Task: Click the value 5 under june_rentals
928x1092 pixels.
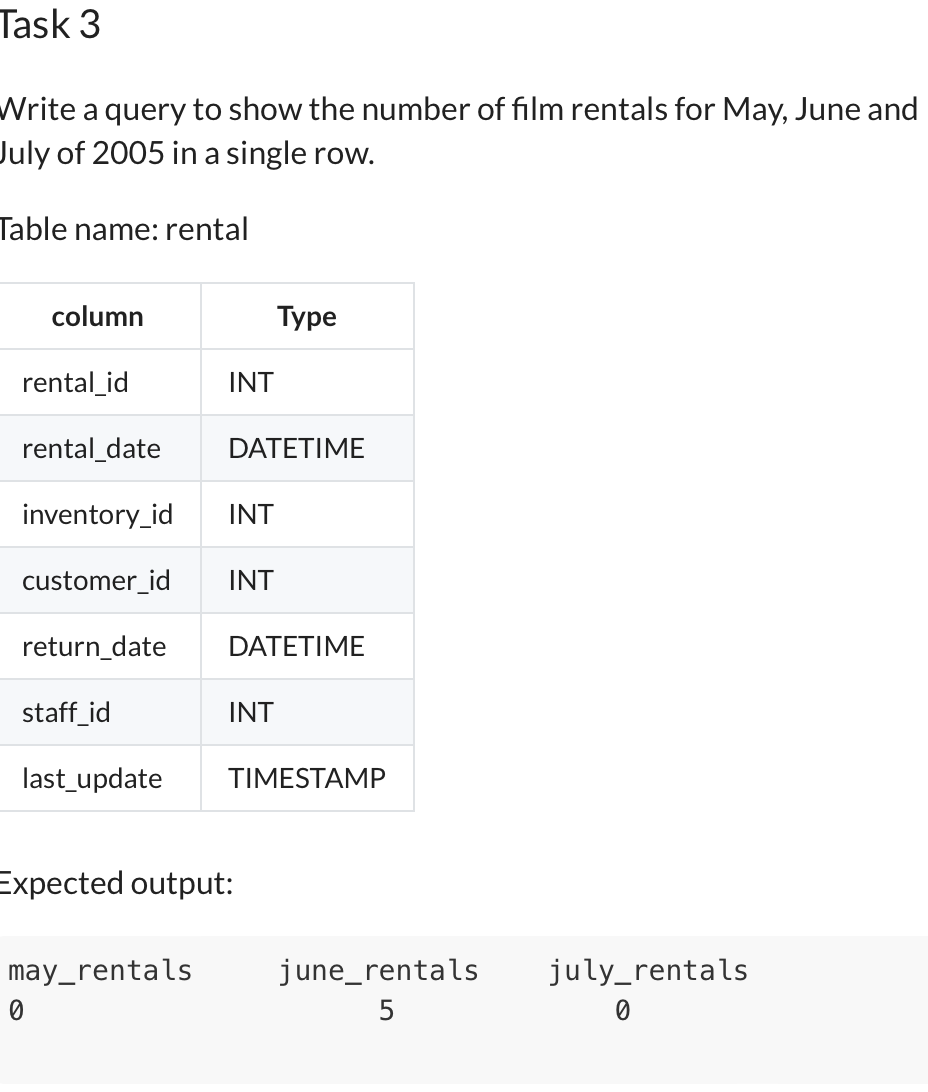Action: pyautogui.click(x=385, y=1010)
